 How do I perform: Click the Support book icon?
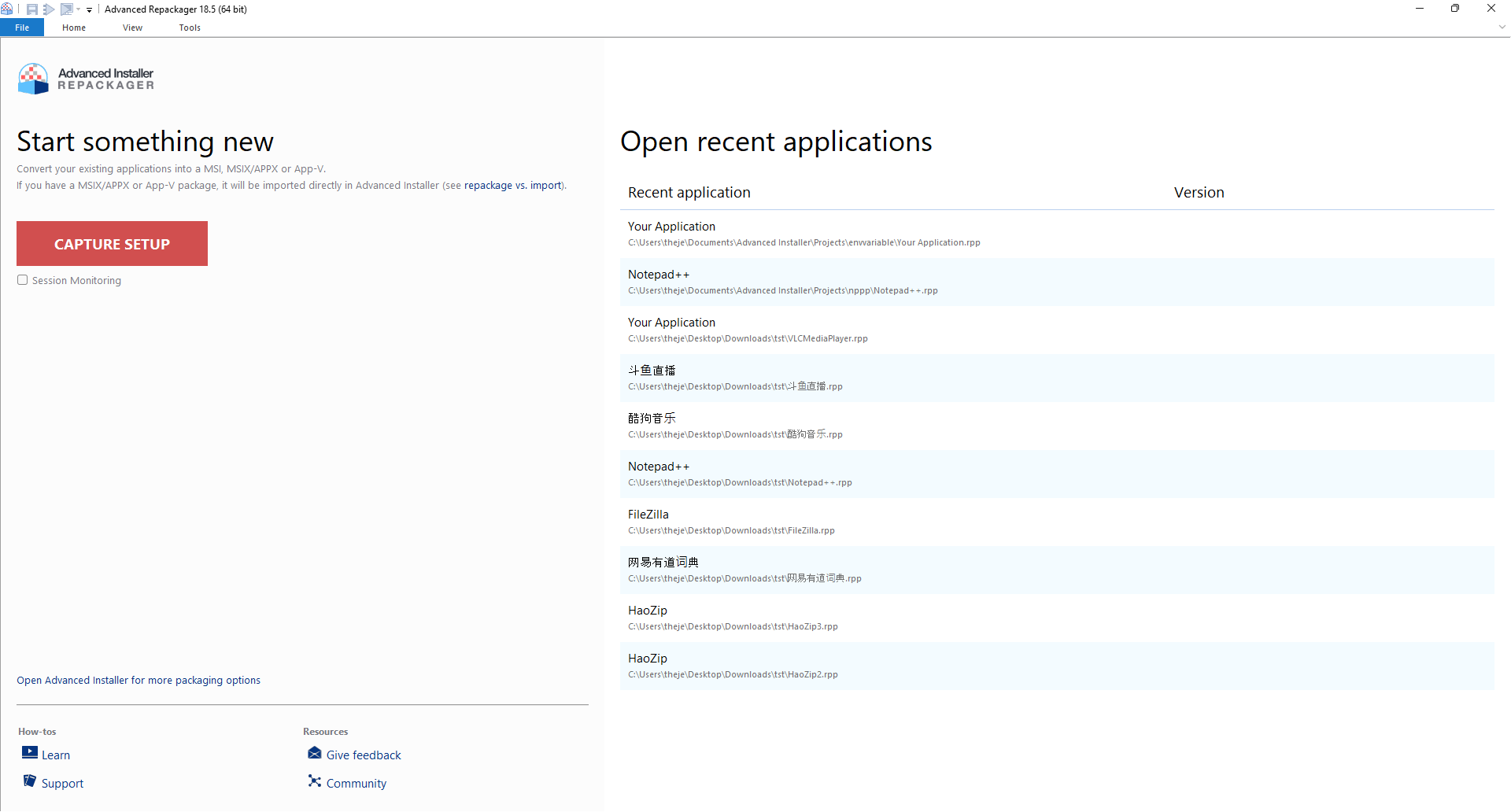pyautogui.click(x=30, y=781)
